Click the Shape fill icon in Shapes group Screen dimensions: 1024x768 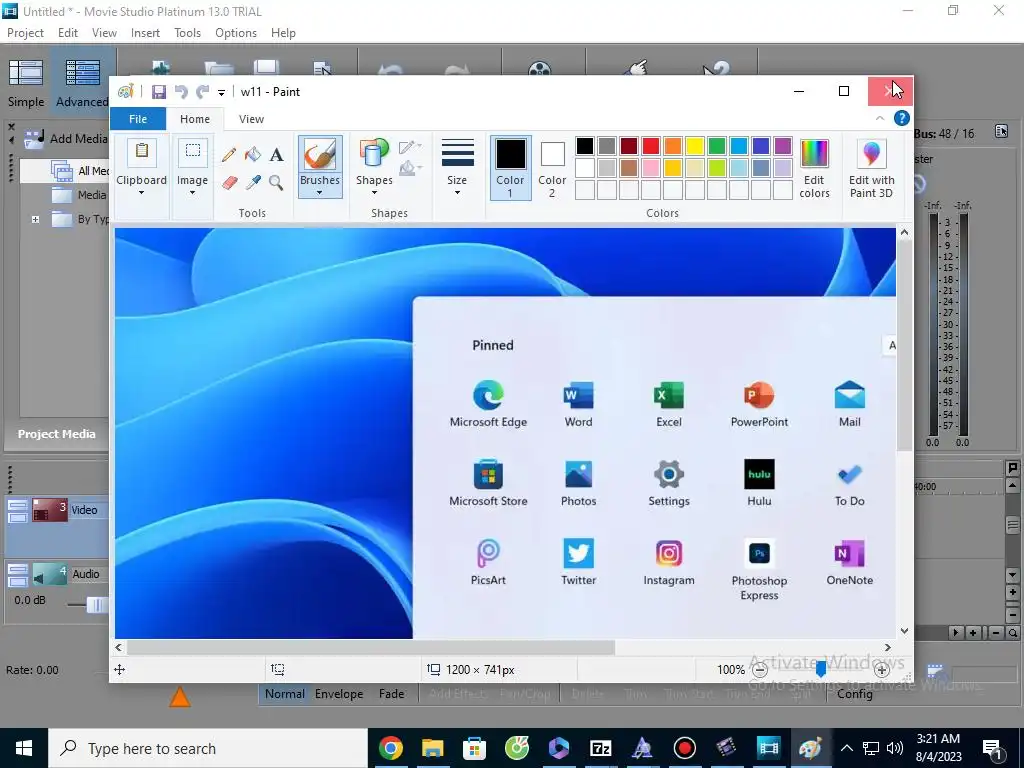pyautogui.click(x=409, y=168)
